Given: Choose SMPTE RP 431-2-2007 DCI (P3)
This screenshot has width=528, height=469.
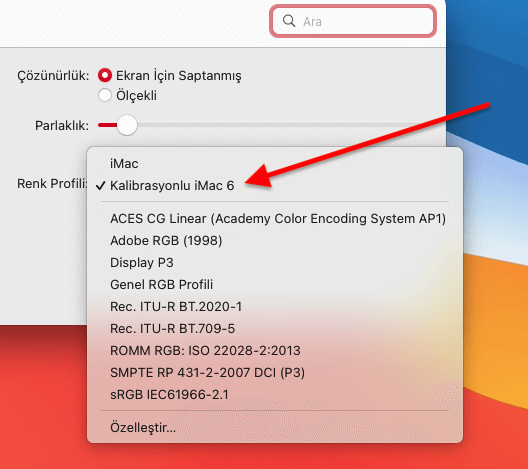Looking at the screenshot, I should pyautogui.click(x=275, y=372).
